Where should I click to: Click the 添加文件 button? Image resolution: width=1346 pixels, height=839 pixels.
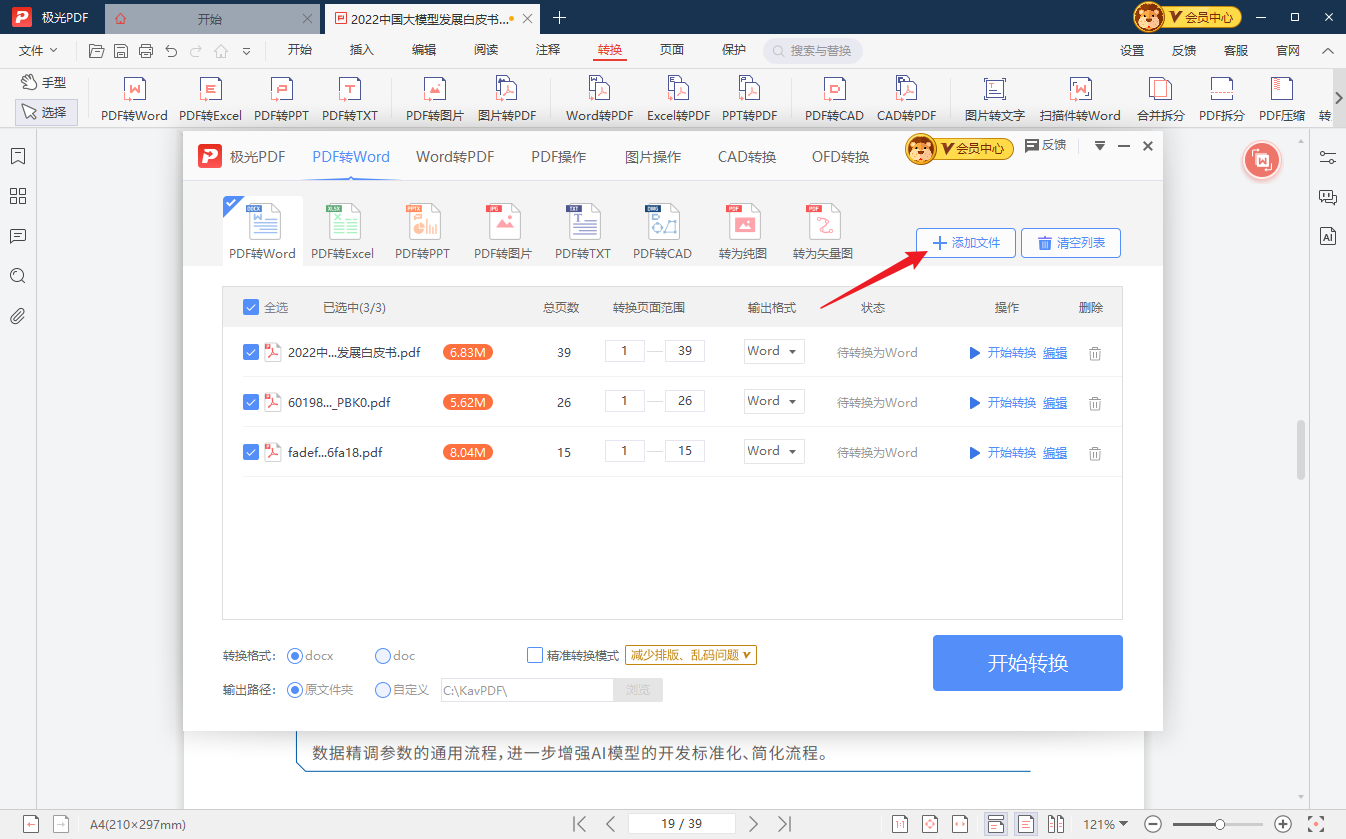[x=964, y=243]
